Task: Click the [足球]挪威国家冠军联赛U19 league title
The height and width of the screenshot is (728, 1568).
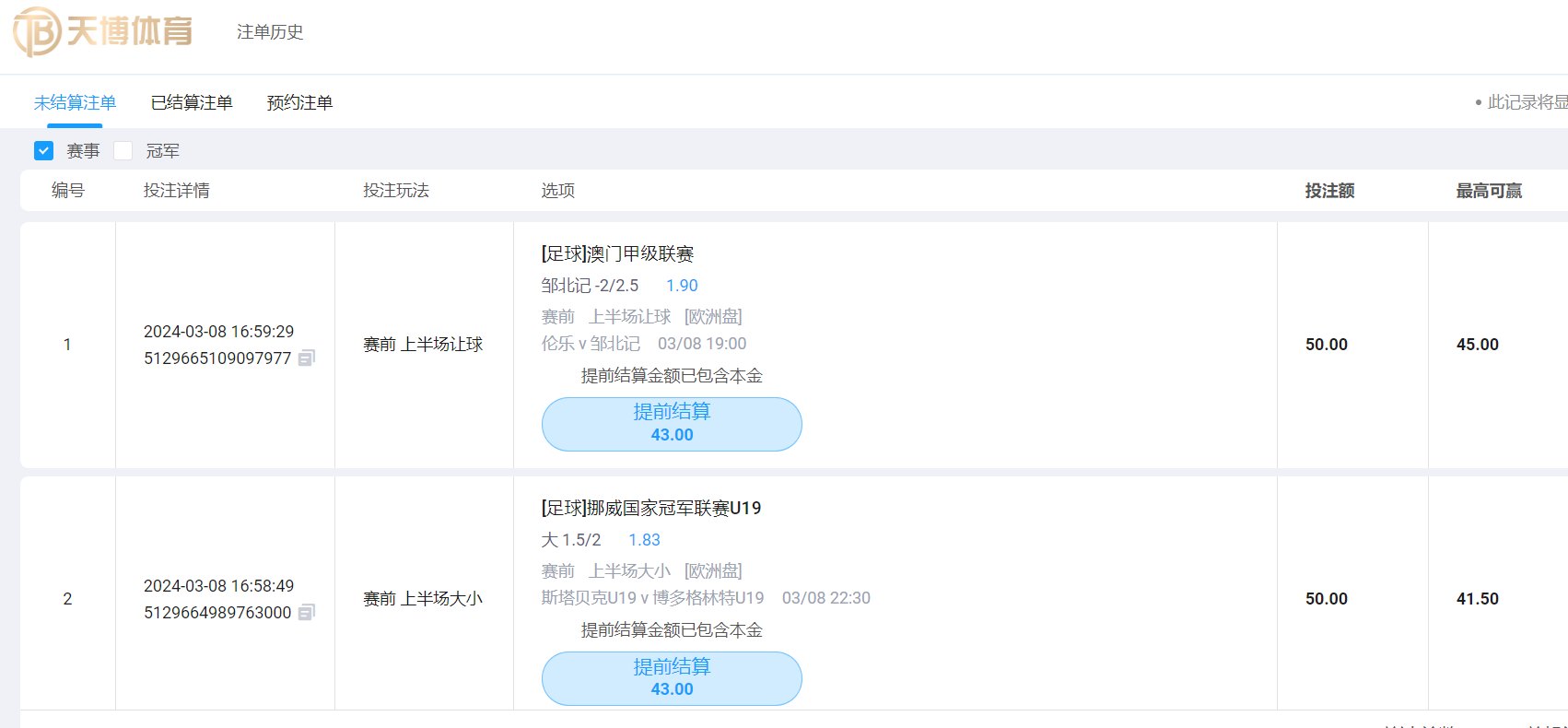Action: coord(650,508)
